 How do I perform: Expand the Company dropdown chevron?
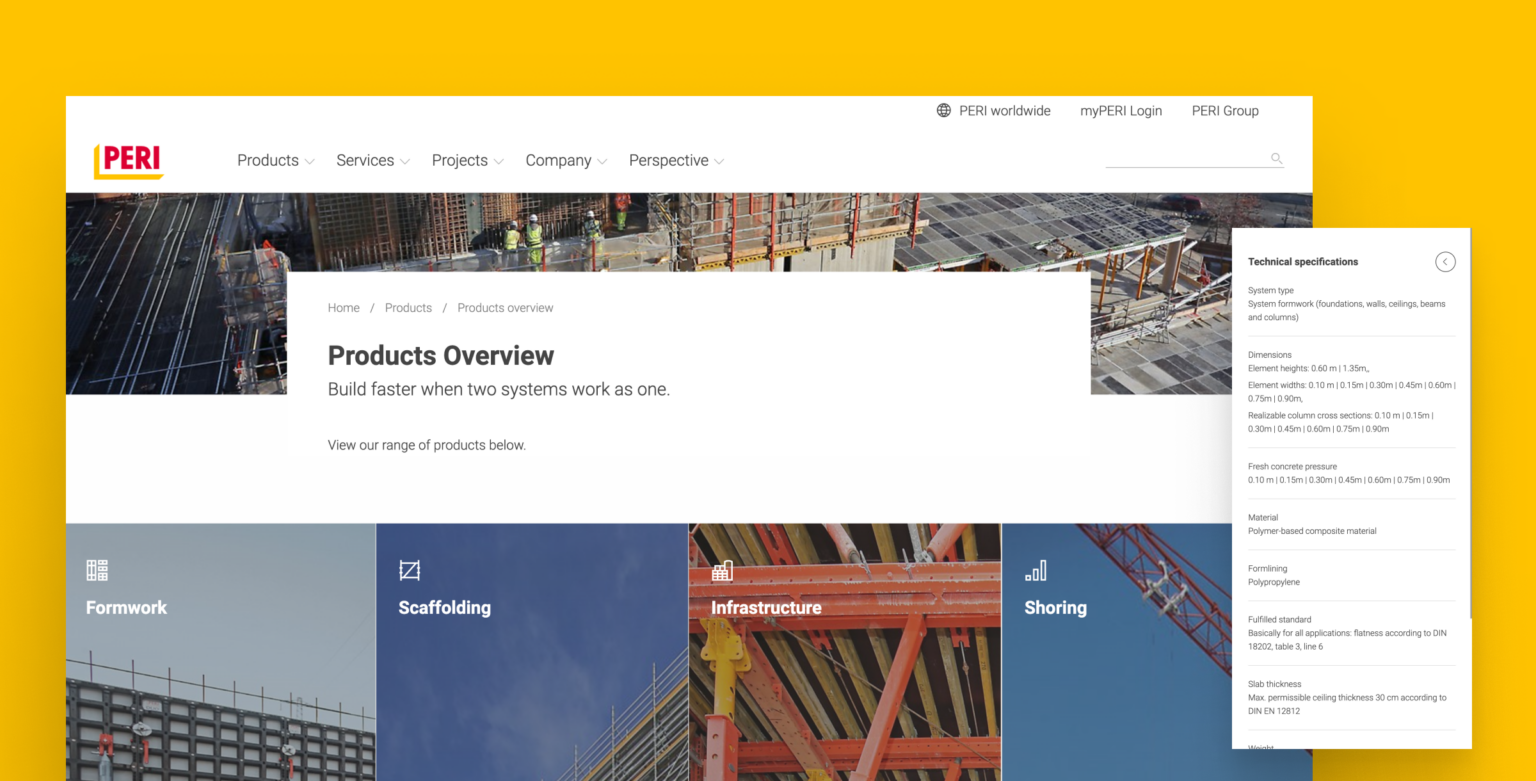(602, 162)
